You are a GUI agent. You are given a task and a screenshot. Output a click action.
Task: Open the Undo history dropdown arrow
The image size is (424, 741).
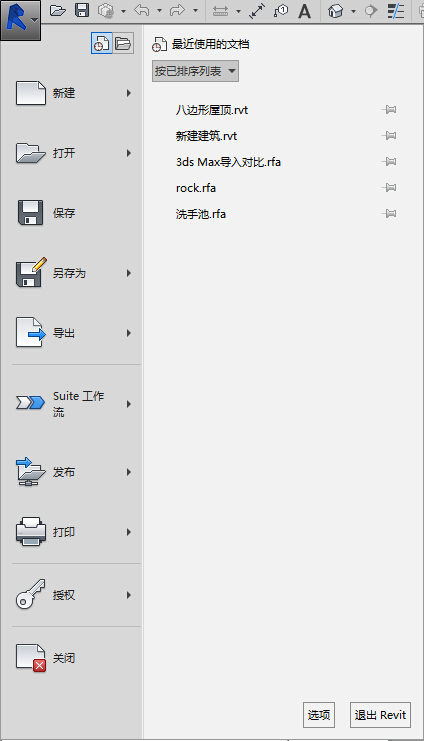click(x=159, y=11)
